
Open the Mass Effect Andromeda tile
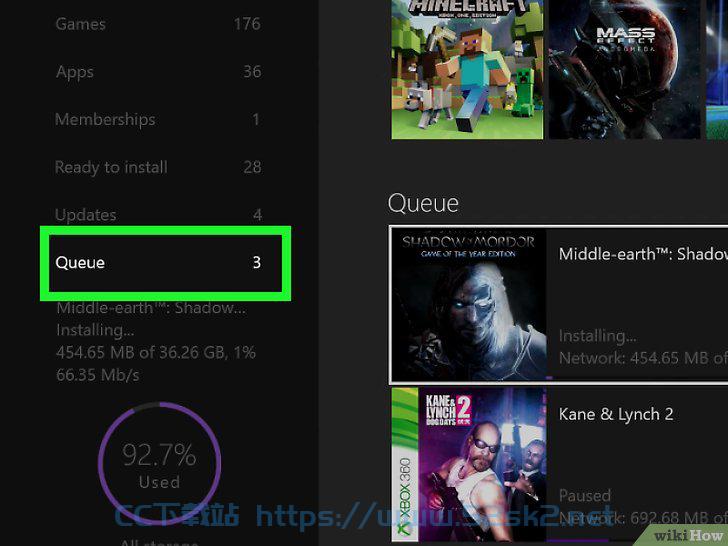point(624,70)
